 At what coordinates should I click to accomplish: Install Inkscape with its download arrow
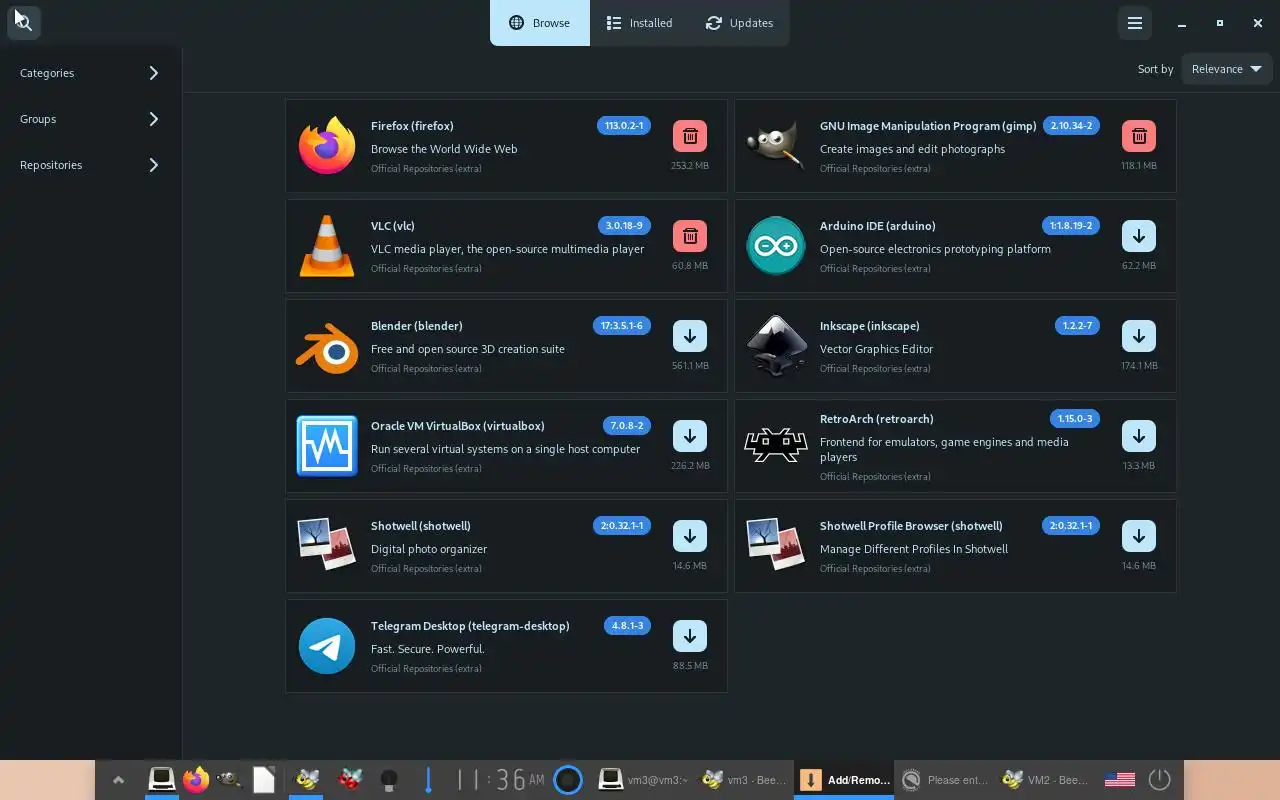1138,336
